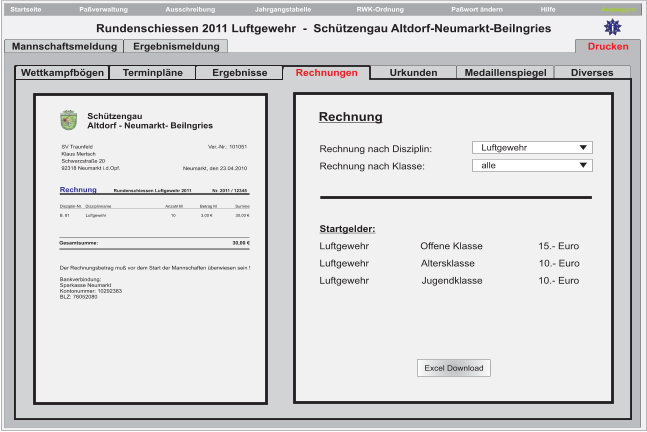Select Paßwort ändern in top menu
The width and height of the screenshot is (647, 432).
(x=477, y=9)
